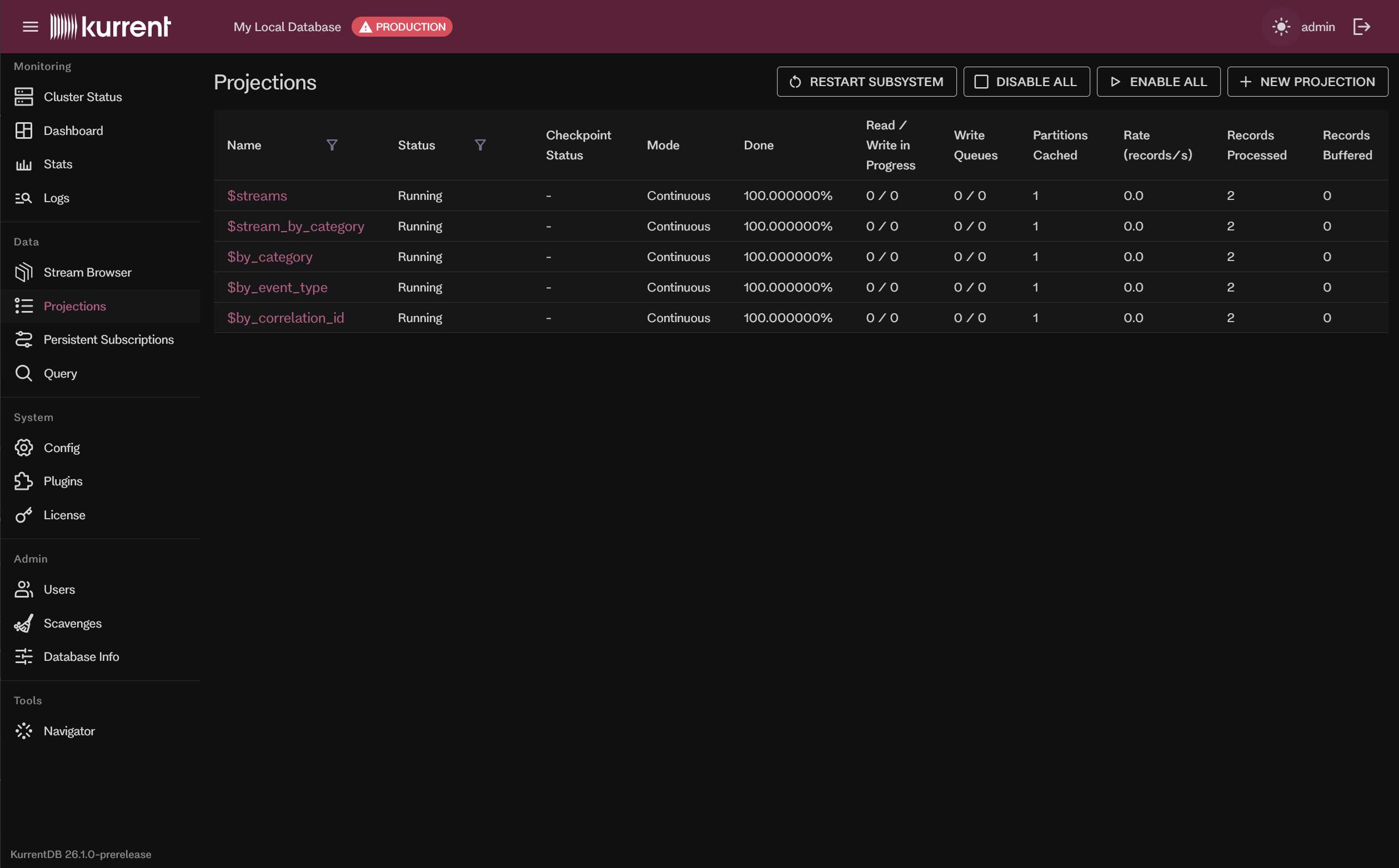Viewport: 1399px width, 868px height.
Task: Click the Partitions Cached column header
Action: click(1060, 145)
